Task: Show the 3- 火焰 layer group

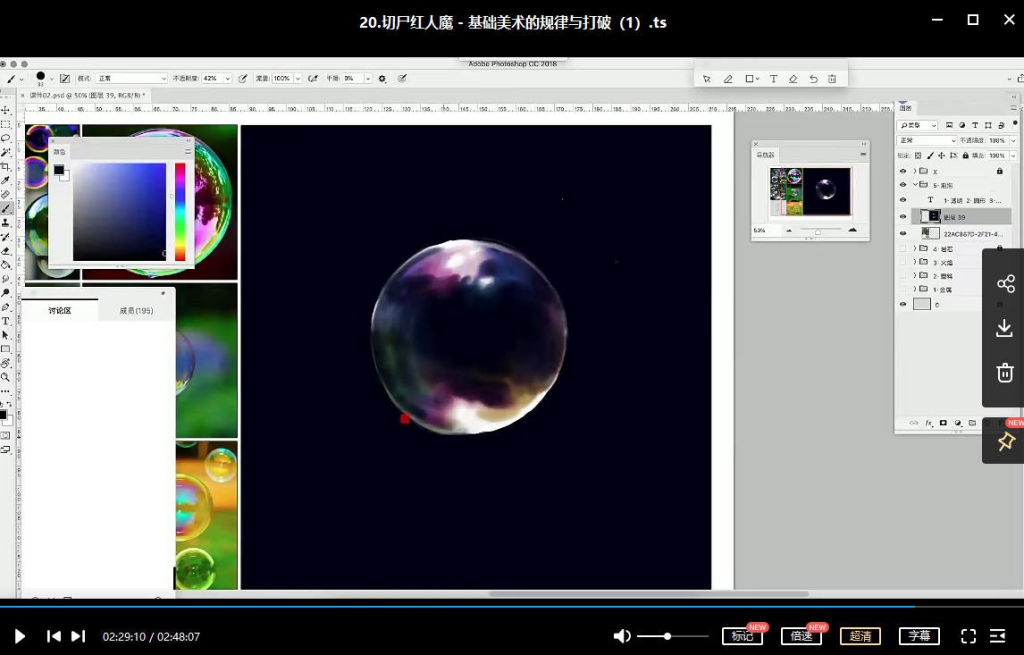Action: point(903,262)
